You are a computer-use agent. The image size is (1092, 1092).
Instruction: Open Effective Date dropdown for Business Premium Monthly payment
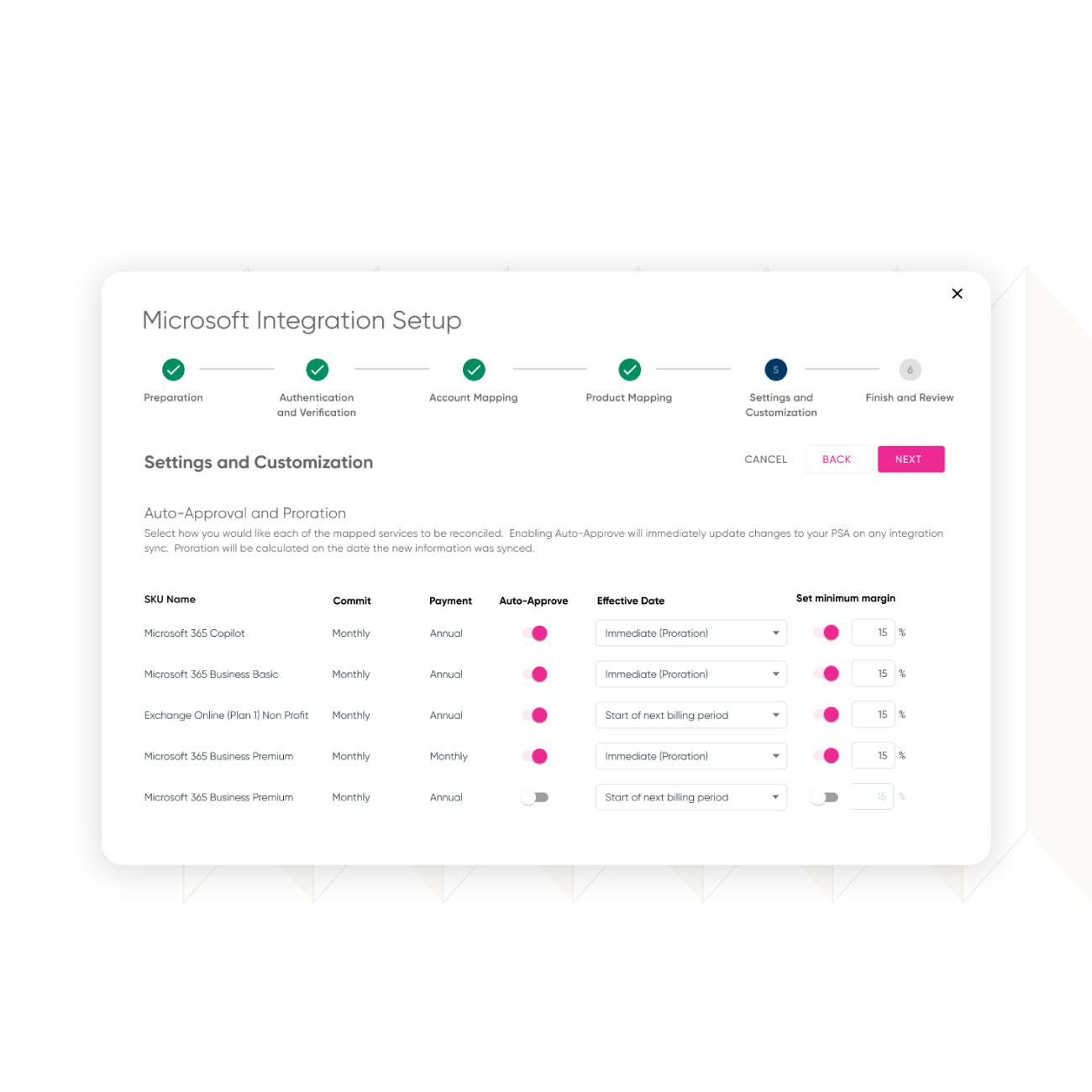click(x=690, y=756)
